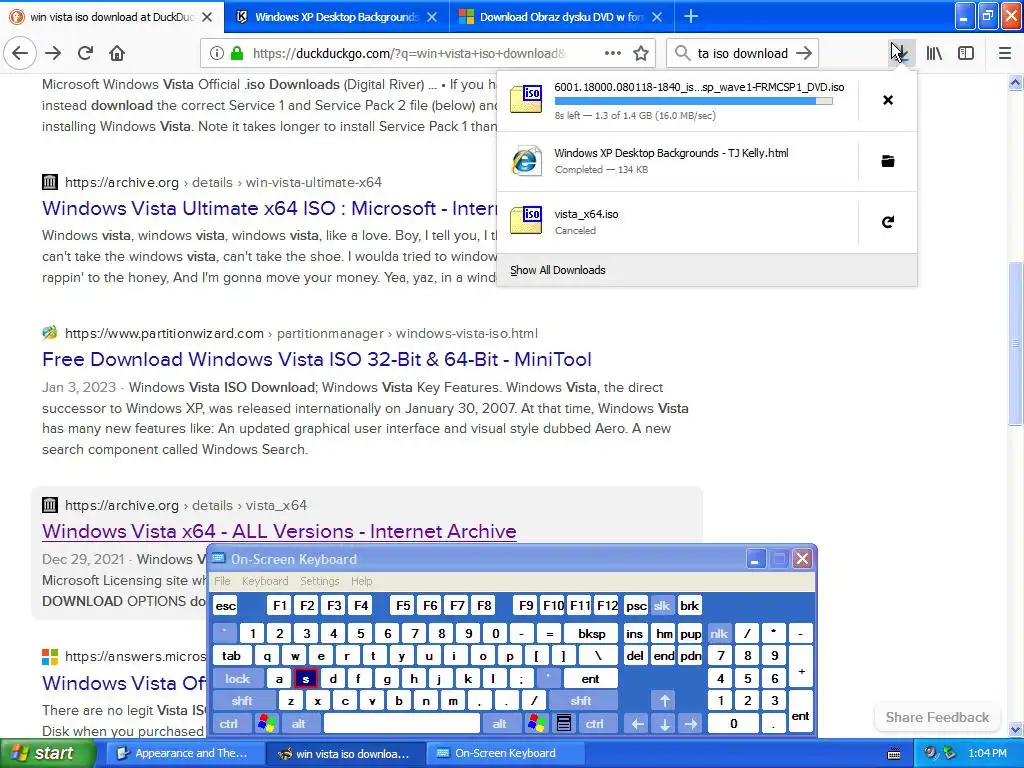Bookmark this page with the star icon
This screenshot has width=1024, height=768.
641,54
